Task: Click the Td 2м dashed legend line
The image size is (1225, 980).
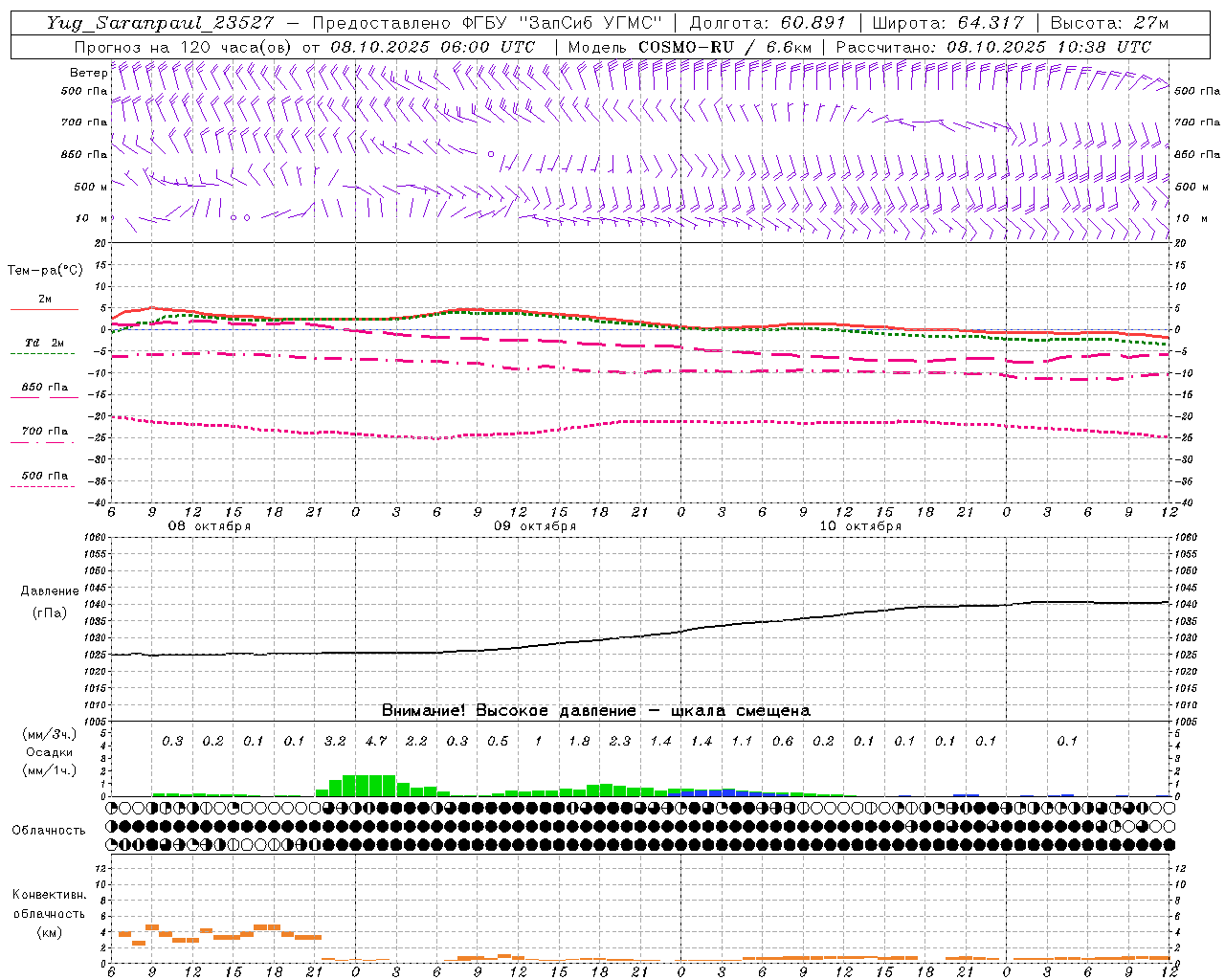Action: click(x=42, y=353)
